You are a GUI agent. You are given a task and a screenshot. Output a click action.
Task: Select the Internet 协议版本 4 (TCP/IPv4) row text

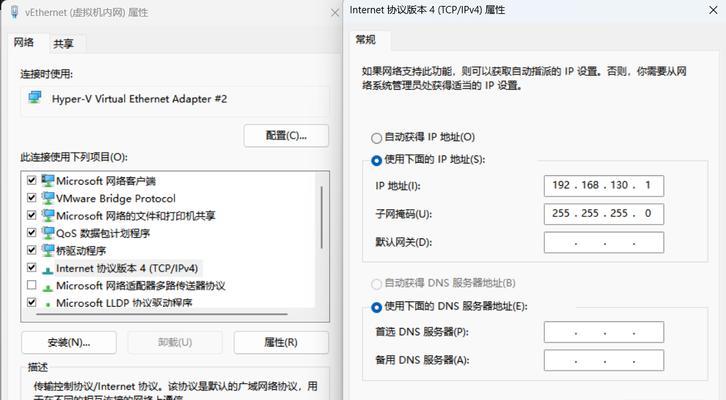point(127,268)
